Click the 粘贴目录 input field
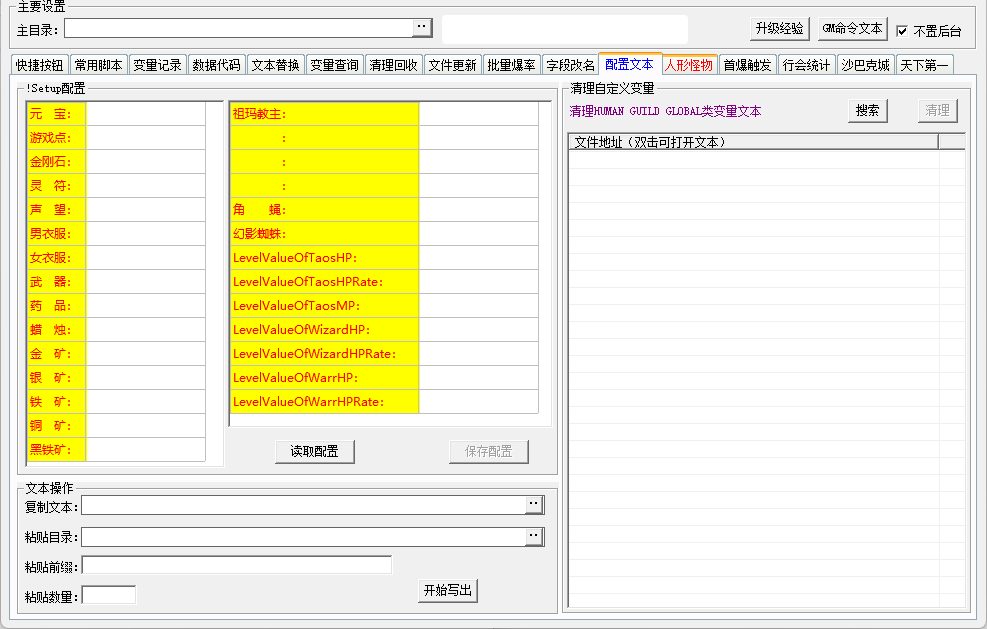 [304, 537]
